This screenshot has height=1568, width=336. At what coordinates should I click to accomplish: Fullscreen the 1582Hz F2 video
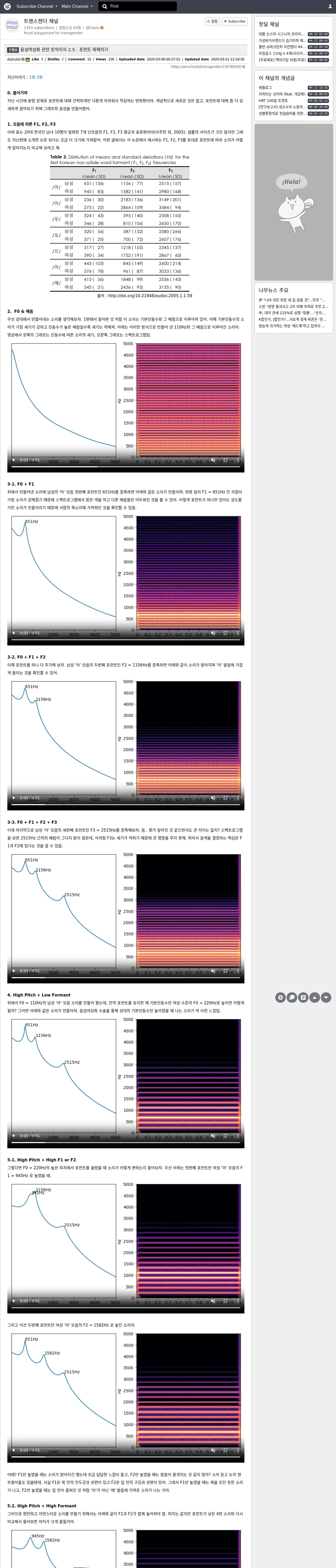coord(225,1450)
